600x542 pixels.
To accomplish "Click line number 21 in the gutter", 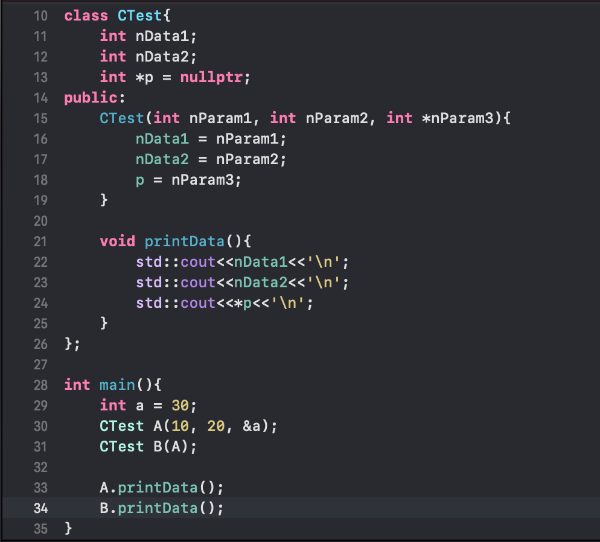I will (41, 242).
